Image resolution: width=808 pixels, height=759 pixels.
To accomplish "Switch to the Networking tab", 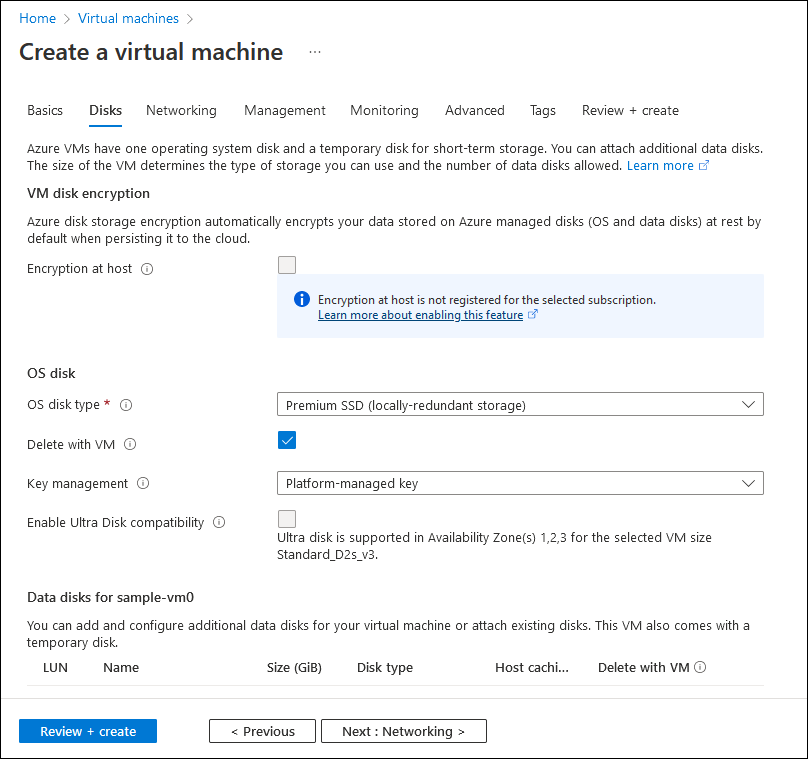I will click(x=181, y=110).
